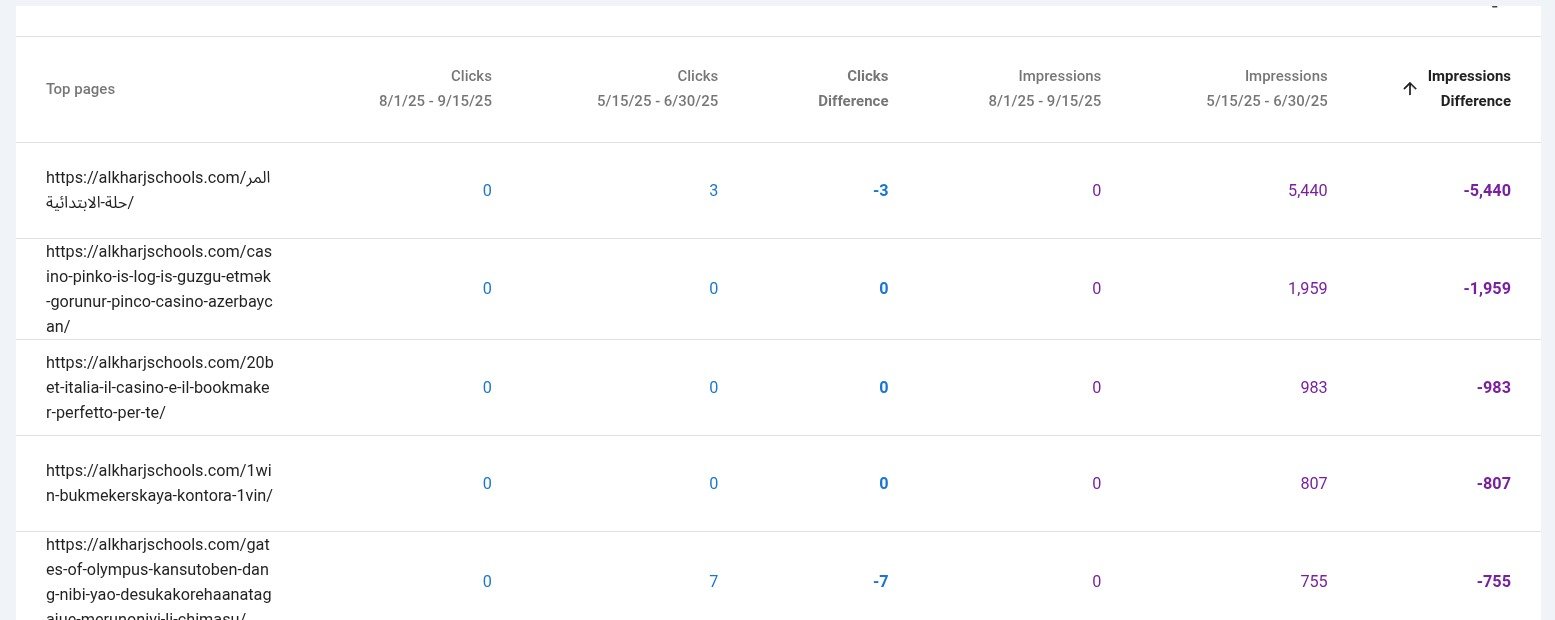Open the casino-pinko pinco-casino-azerbaycan page row

[158, 288]
